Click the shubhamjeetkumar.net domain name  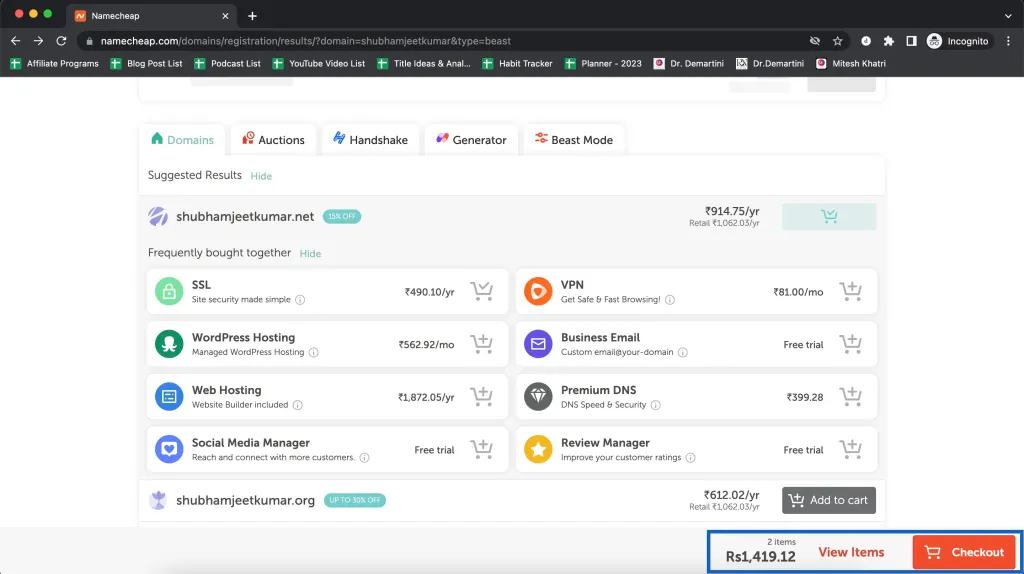tap(245, 217)
